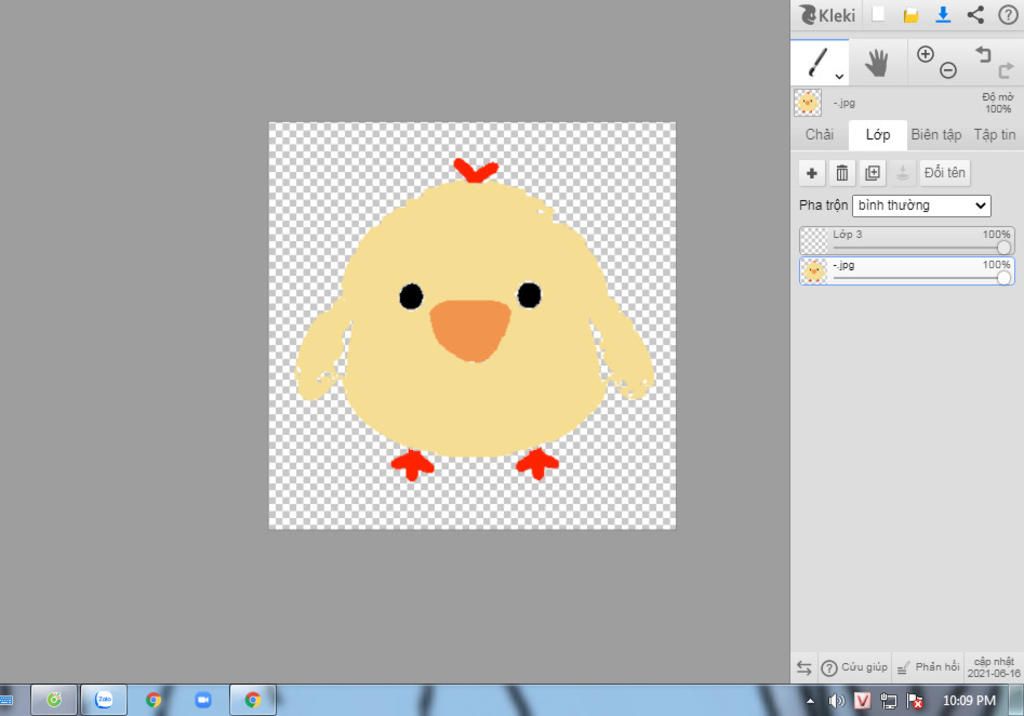Open Phản hồi feedback link
Screen dimensions: 1024x716
coord(928,668)
